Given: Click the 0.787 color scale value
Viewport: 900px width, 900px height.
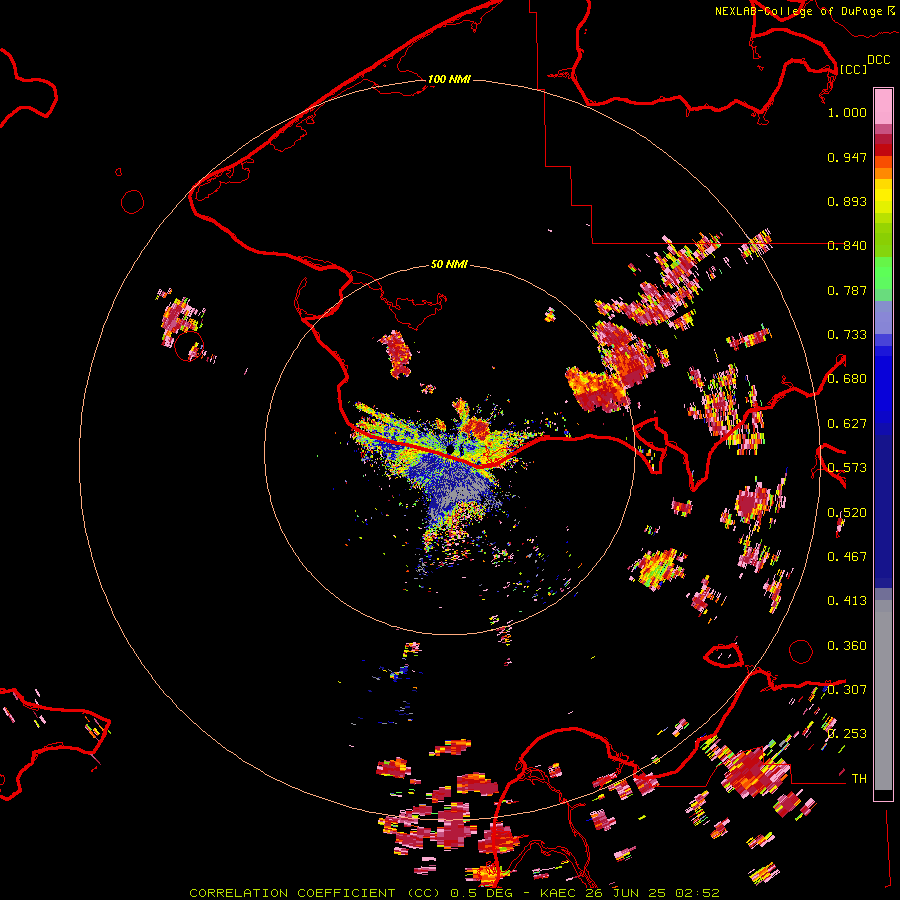Looking at the screenshot, I should coord(847,290).
